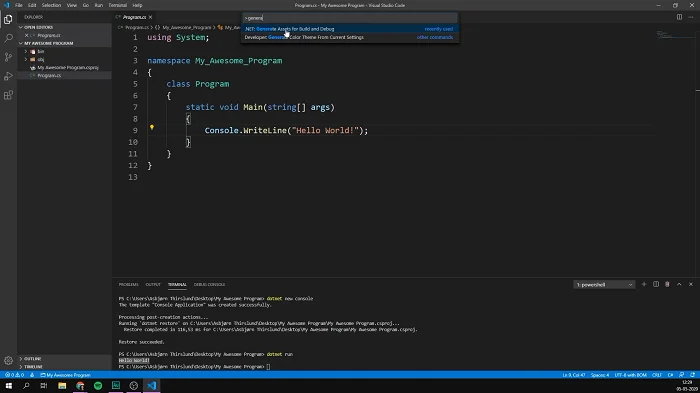Click the notifications bell in status bar
This screenshot has height=393, width=700.
point(692,375)
